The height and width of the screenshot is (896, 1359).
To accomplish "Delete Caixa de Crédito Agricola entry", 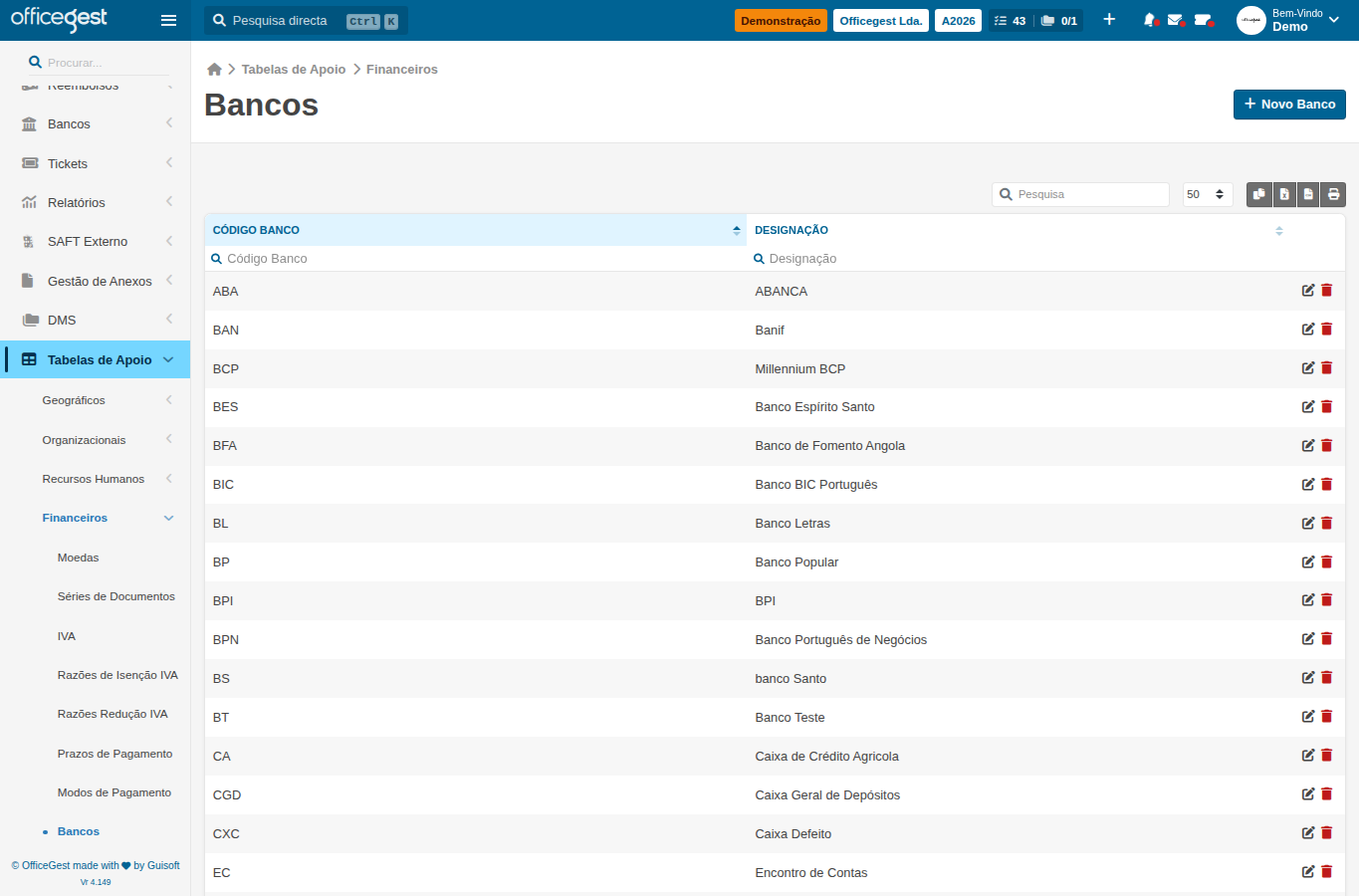I will (x=1326, y=756).
